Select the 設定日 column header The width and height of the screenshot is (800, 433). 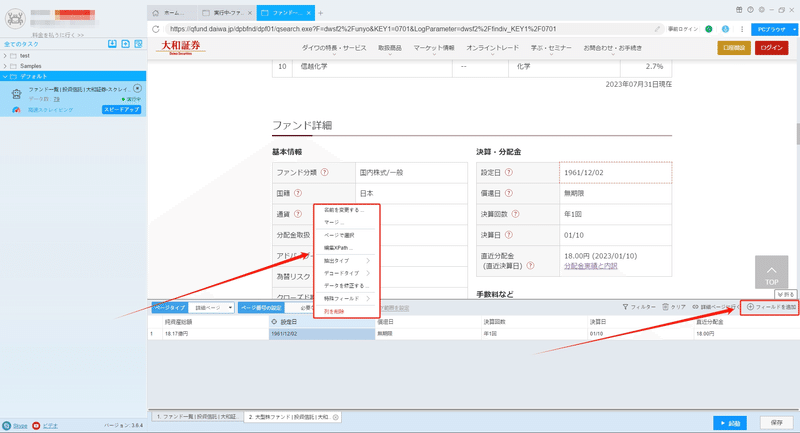(x=321, y=322)
